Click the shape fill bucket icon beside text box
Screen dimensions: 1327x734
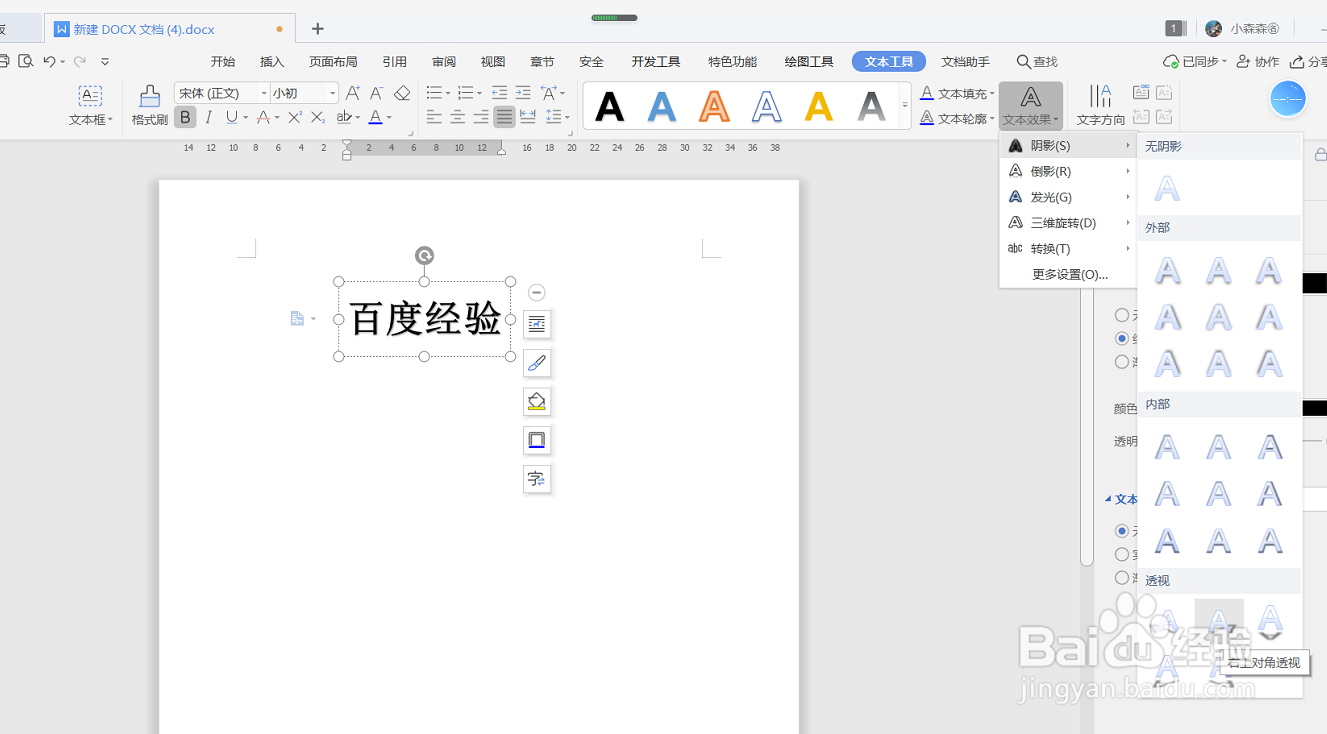click(x=537, y=402)
